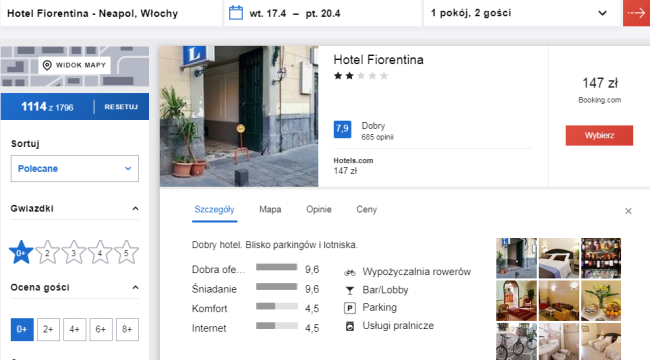Open the twin beds thumbnail photo
This screenshot has width=650, height=360.
(x=601, y=341)
